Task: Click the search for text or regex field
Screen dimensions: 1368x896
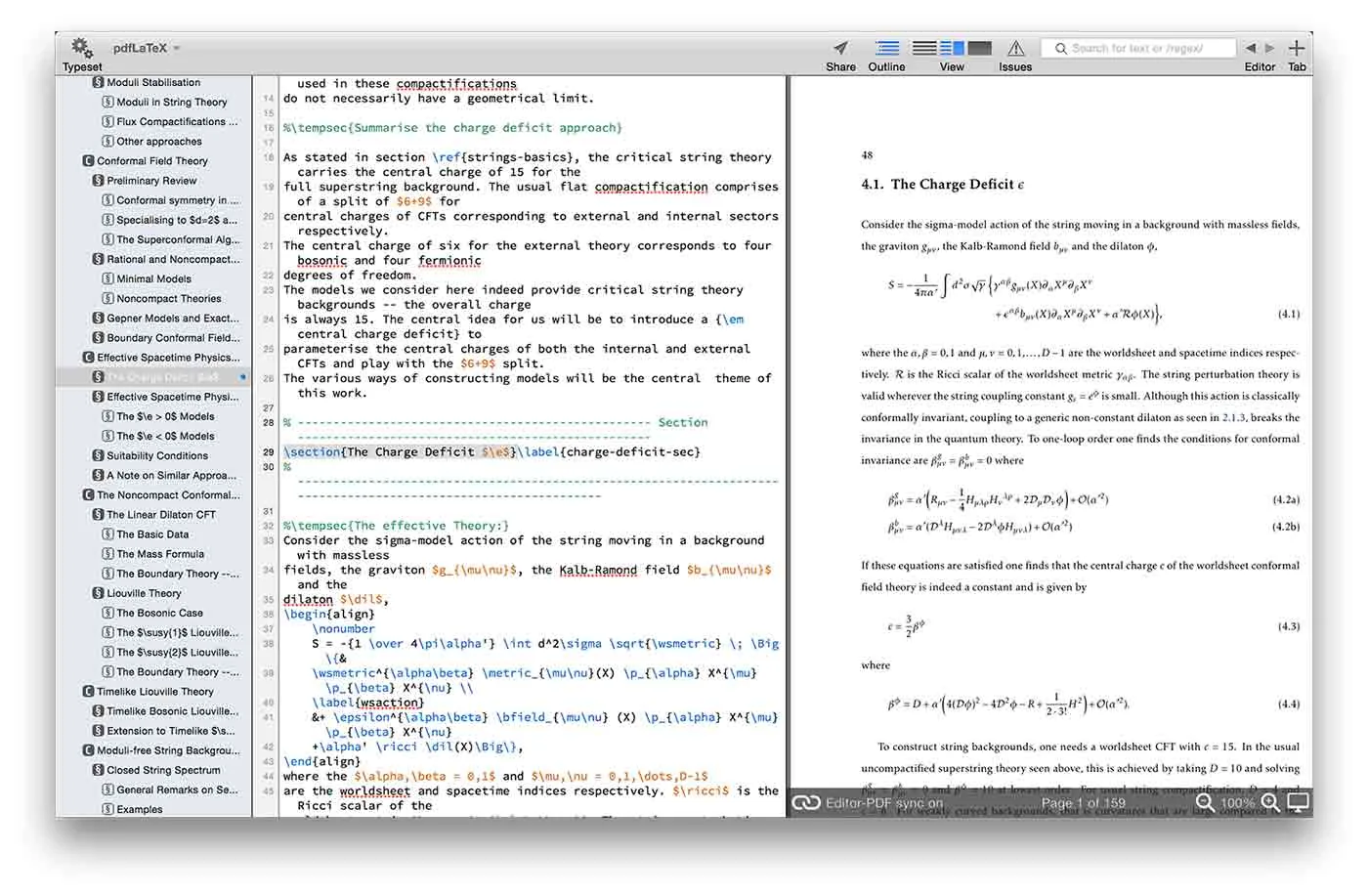Action: point(1137,48)
